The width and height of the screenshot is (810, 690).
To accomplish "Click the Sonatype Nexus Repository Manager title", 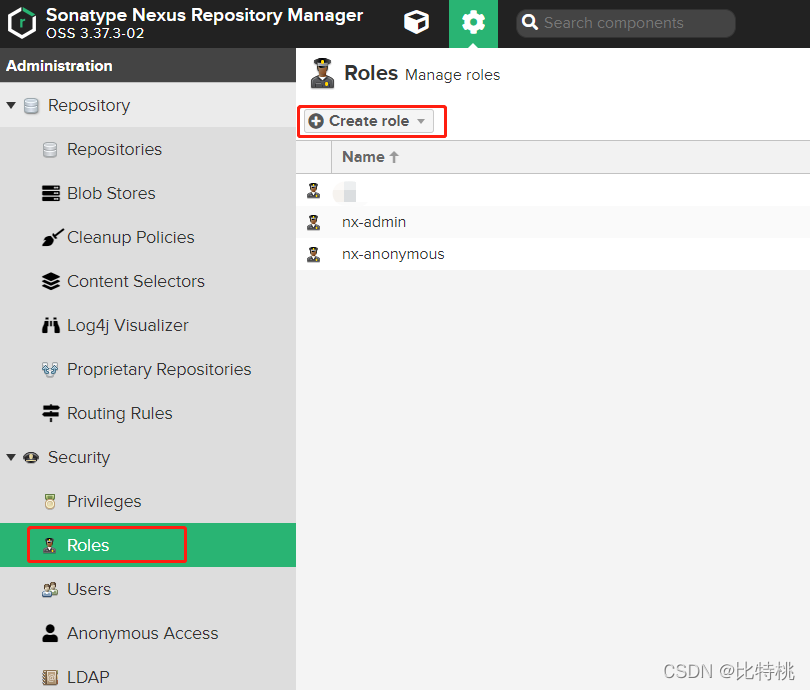I will 205,15.
